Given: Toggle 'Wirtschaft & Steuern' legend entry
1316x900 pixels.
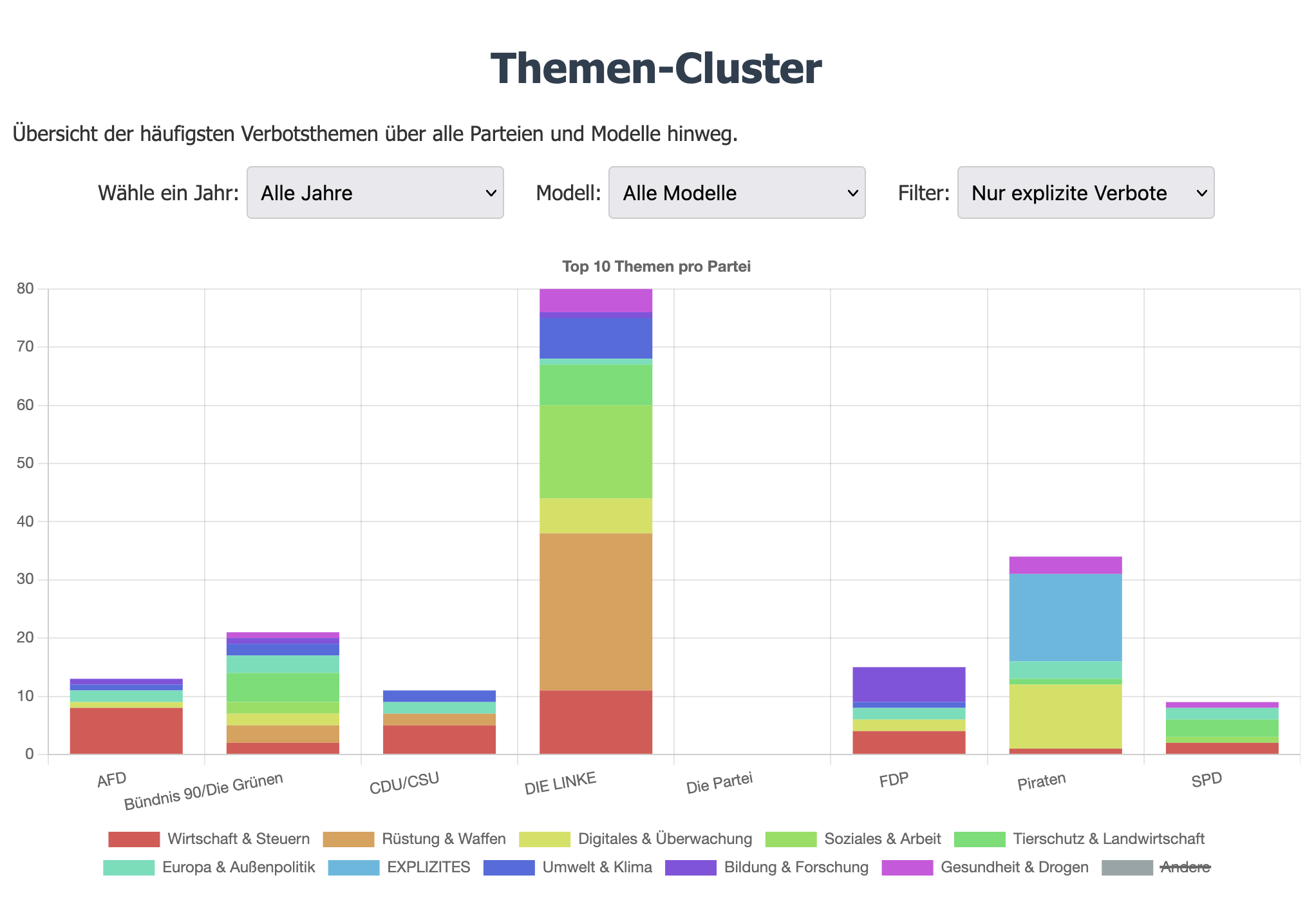Looking at the screenshot, I should [238, 839].
